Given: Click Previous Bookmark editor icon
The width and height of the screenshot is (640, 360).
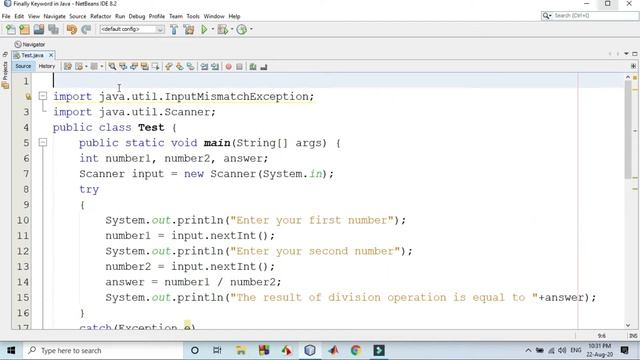Looking at the screenshot, I should click(x=169, y=67).
